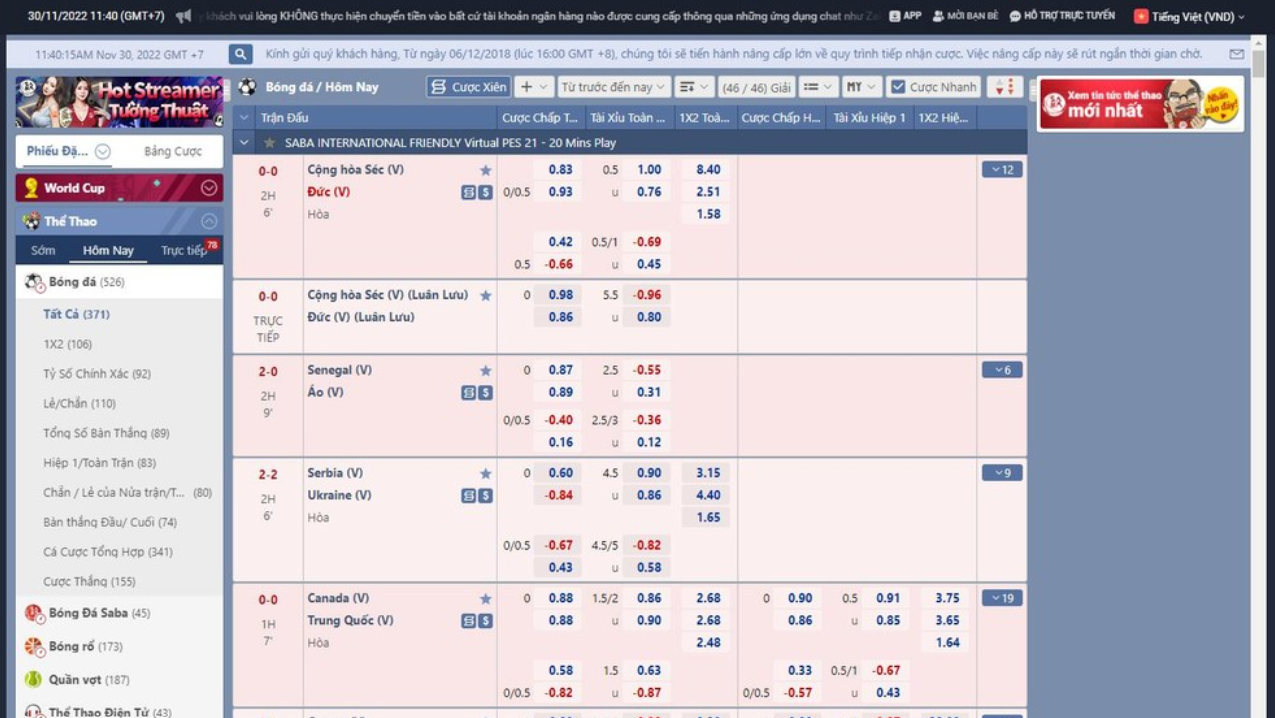Favorite the SABA International Friendly league star
This screenshot has height=718, width=1275.
(269, 143)
